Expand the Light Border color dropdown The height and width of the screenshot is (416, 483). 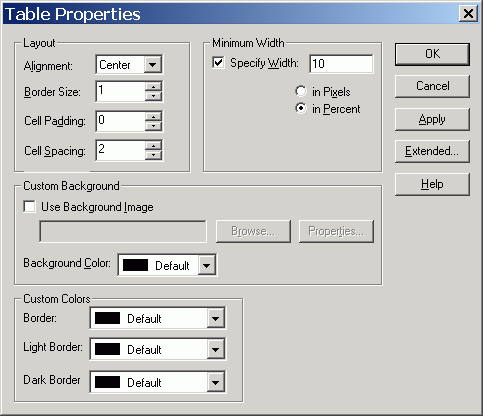(215, 349)
